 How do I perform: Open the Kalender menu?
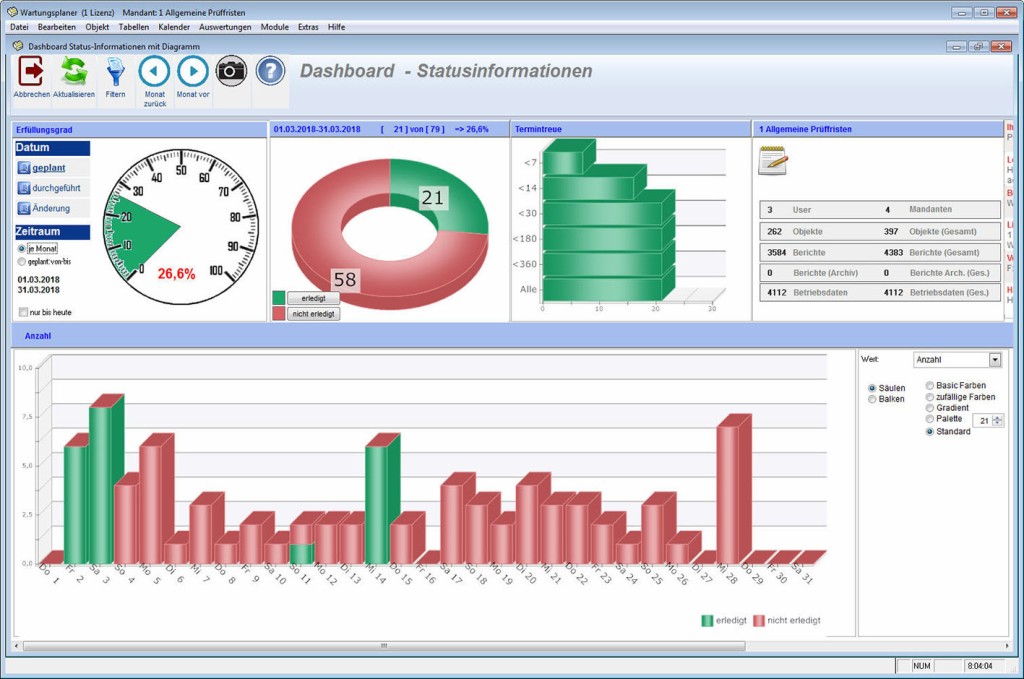[174, 27]
